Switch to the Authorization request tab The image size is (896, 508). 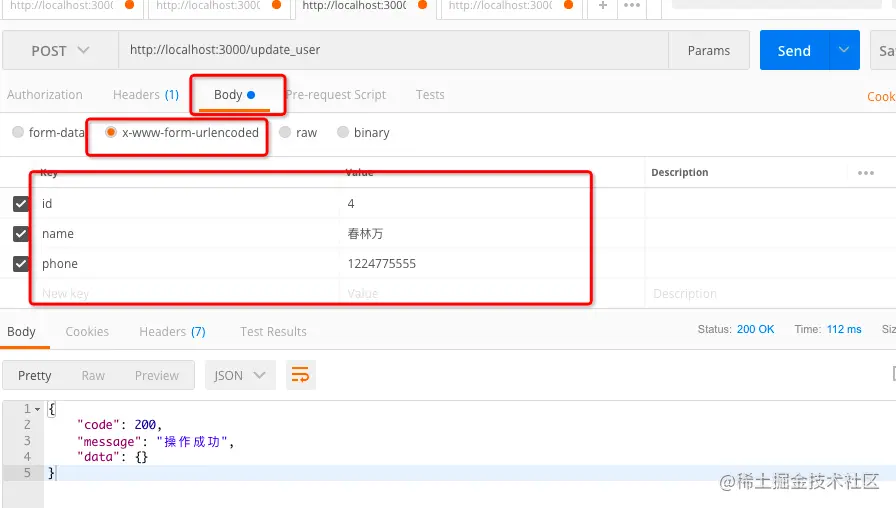(x=45, y=95)
